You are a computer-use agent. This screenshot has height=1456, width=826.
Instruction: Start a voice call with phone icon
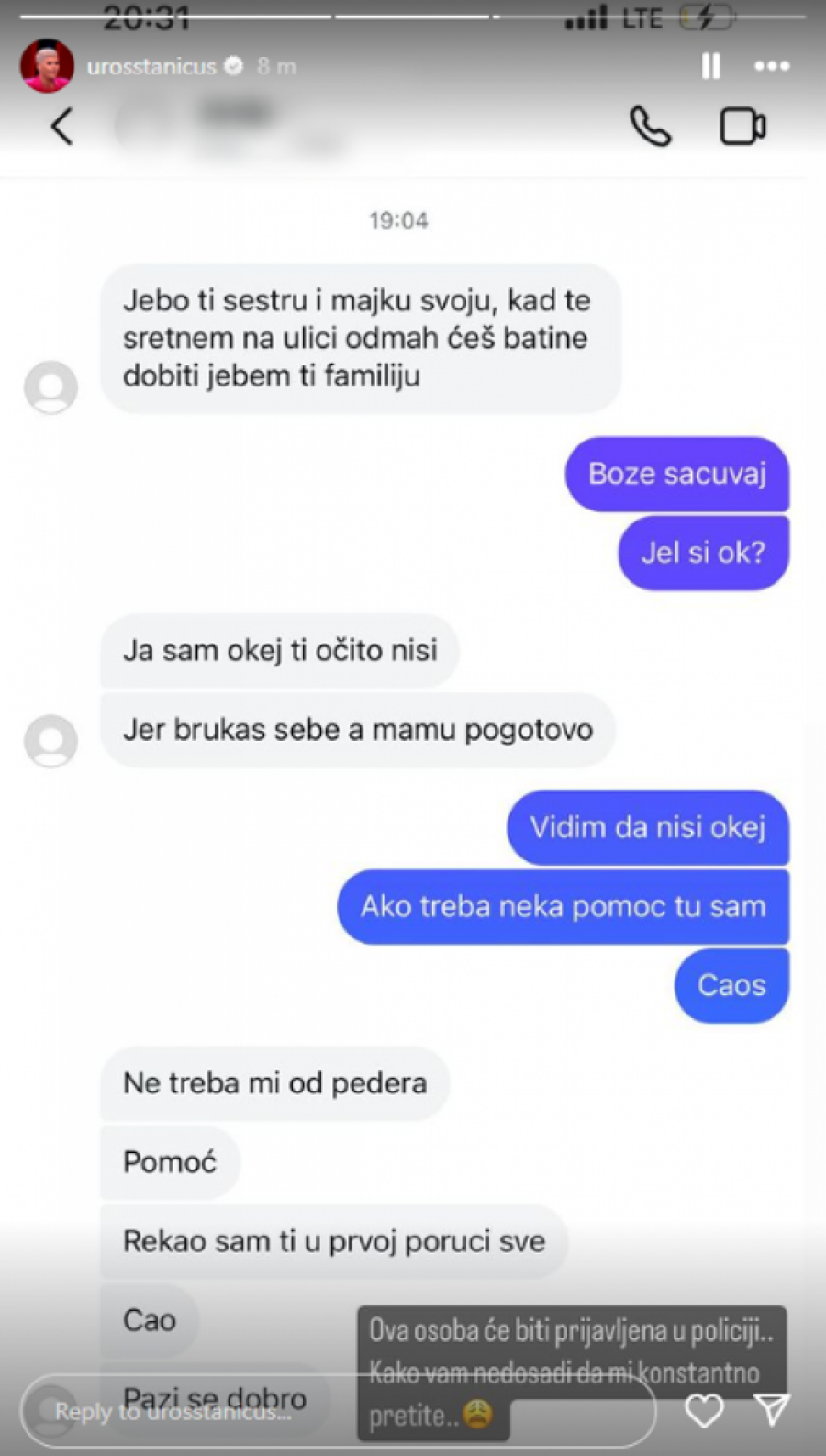(651, 127)
